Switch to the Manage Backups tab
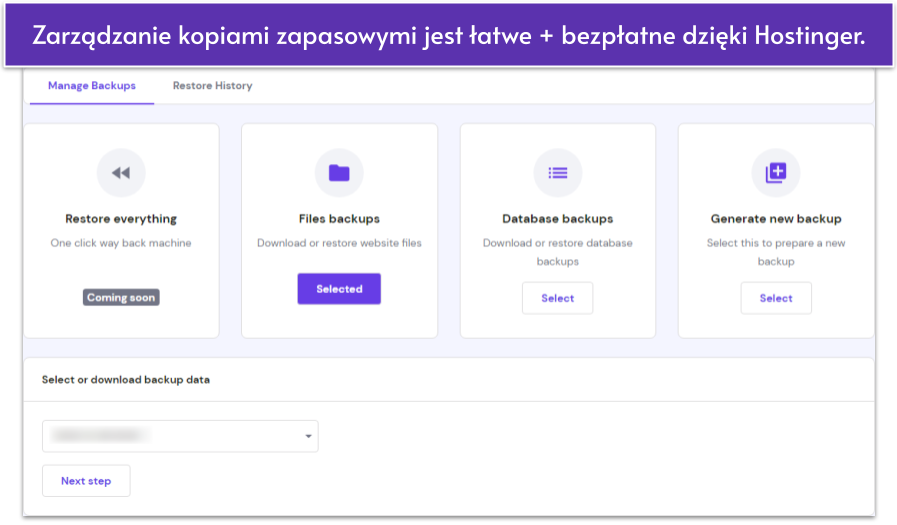897x525 pixels. [92, 86]
